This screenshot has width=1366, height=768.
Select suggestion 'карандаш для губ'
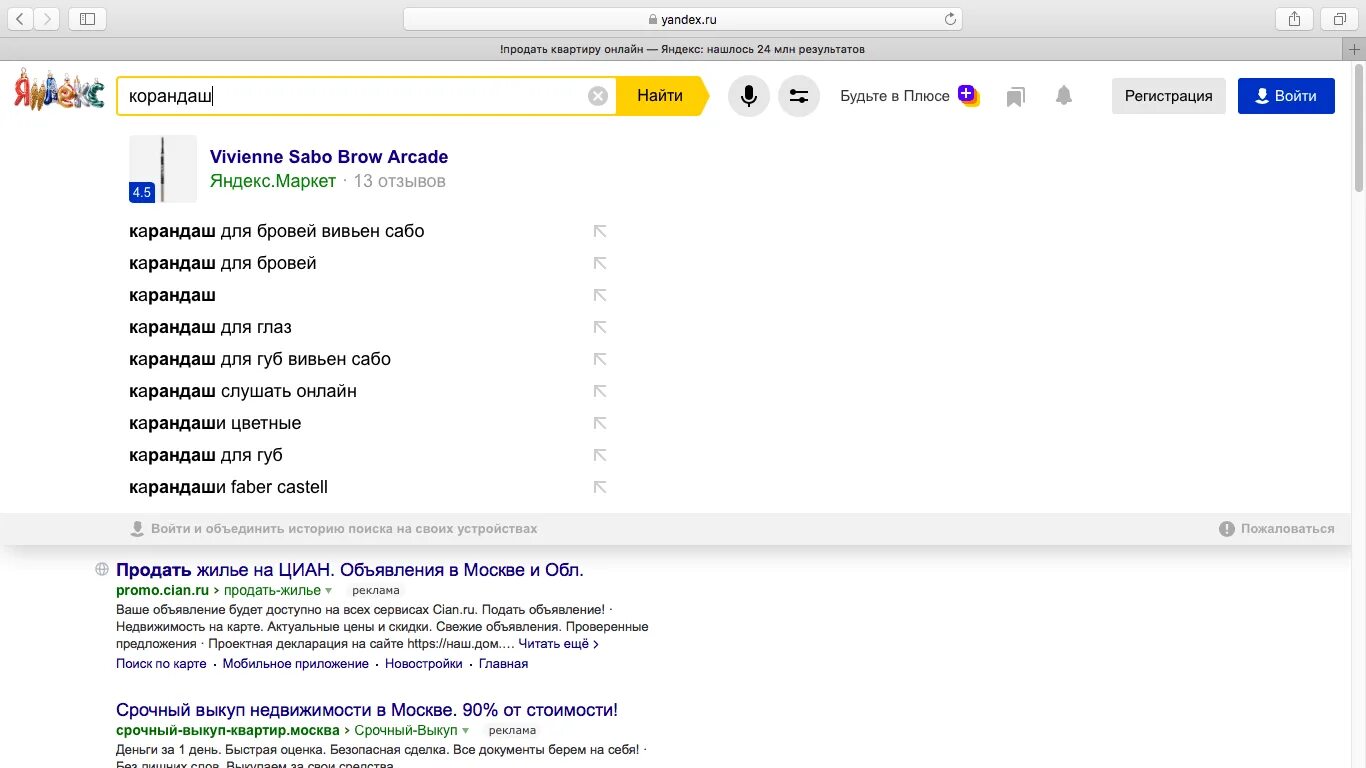click(206, 455)
